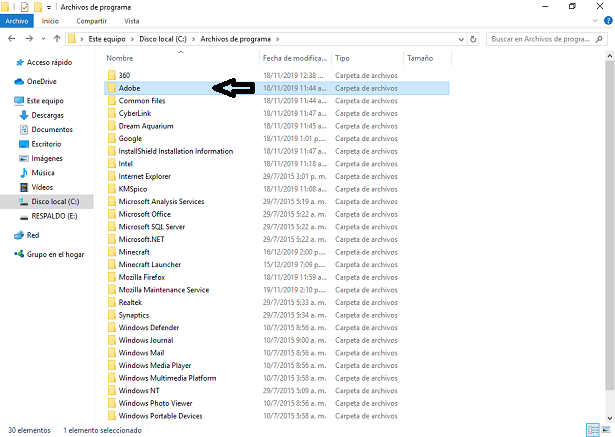Select the Realtek folder icon

point(112,302)
